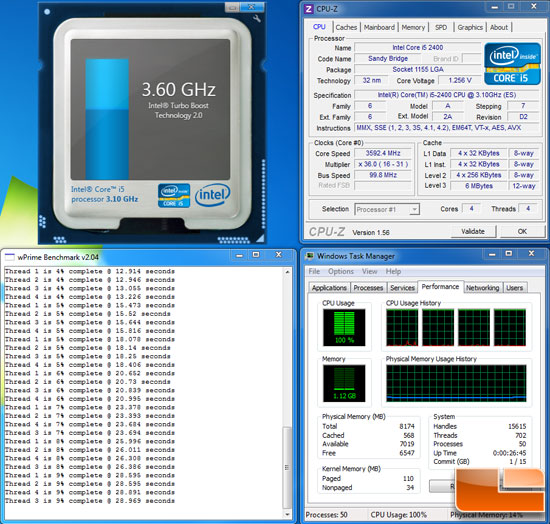Click the Bus Speed 99.8 MHz value
The width and height of the screenshot is (550, 524).
[383, 175]
